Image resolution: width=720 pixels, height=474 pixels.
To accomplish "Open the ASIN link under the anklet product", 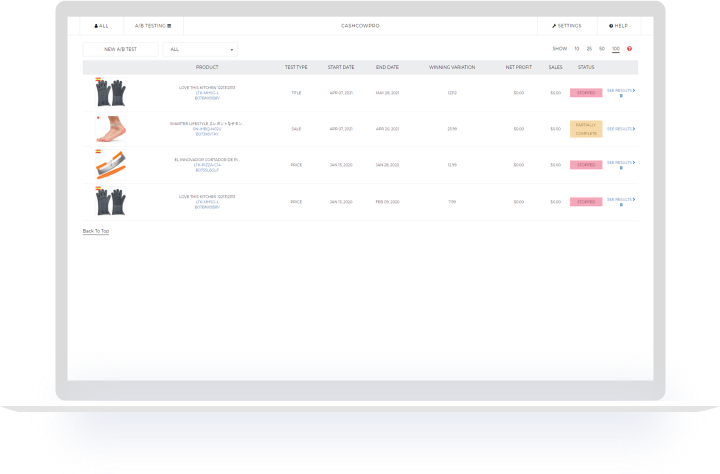I will pyautogui.click(x=207, y=134).
